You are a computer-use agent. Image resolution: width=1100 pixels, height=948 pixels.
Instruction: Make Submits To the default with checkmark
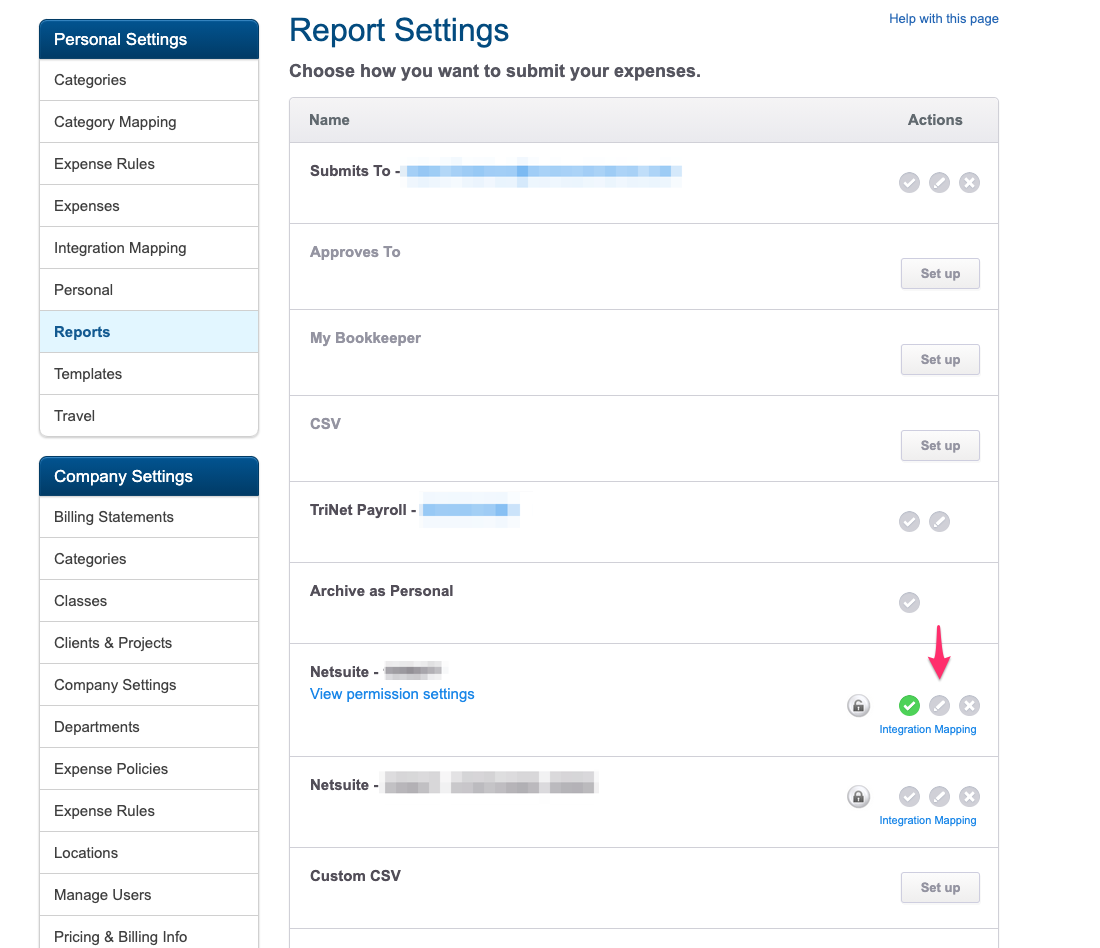coord(909,183)
